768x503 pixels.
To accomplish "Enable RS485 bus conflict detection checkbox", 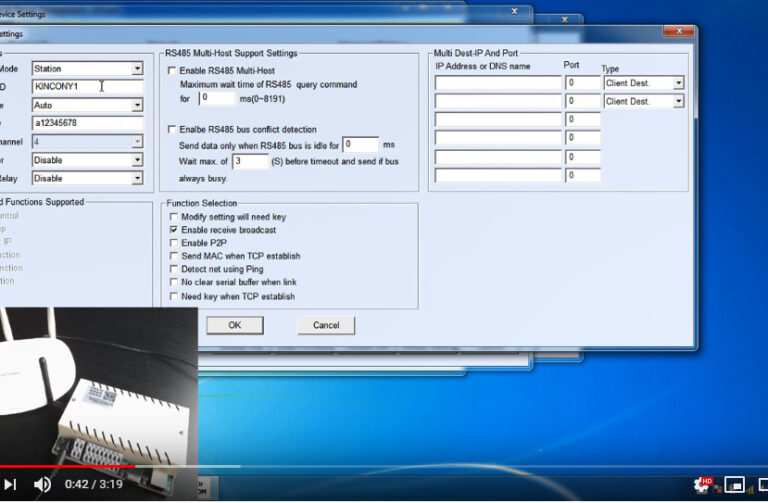I will point(172,129).
